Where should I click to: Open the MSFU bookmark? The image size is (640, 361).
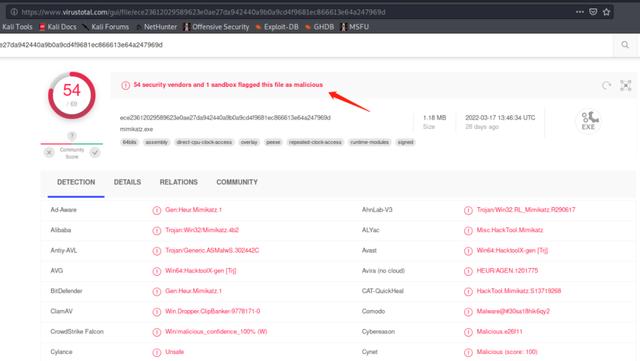click(355, 27)
